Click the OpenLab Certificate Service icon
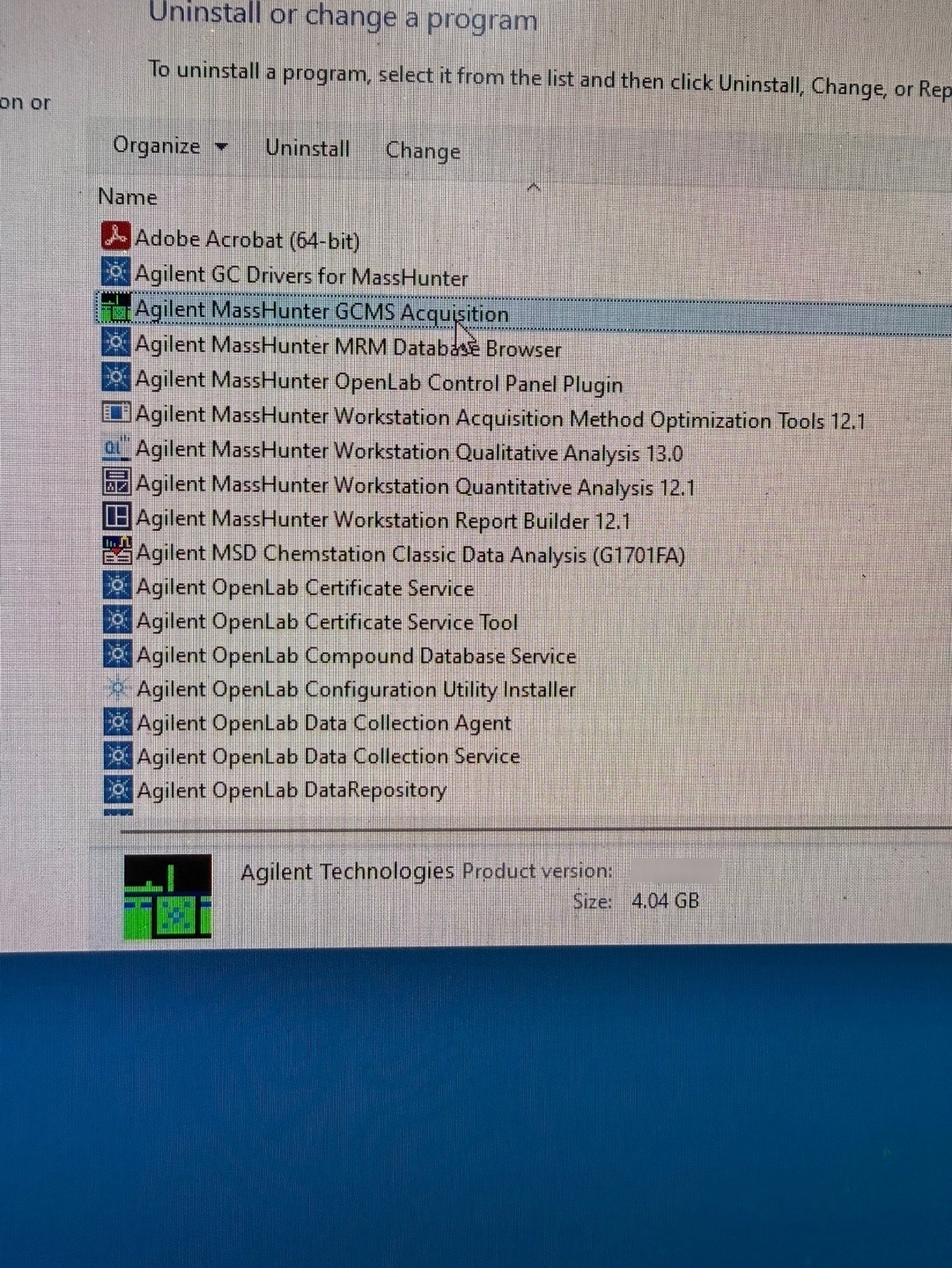Screen dimensions: 952x1268 [x=117, y=586]
